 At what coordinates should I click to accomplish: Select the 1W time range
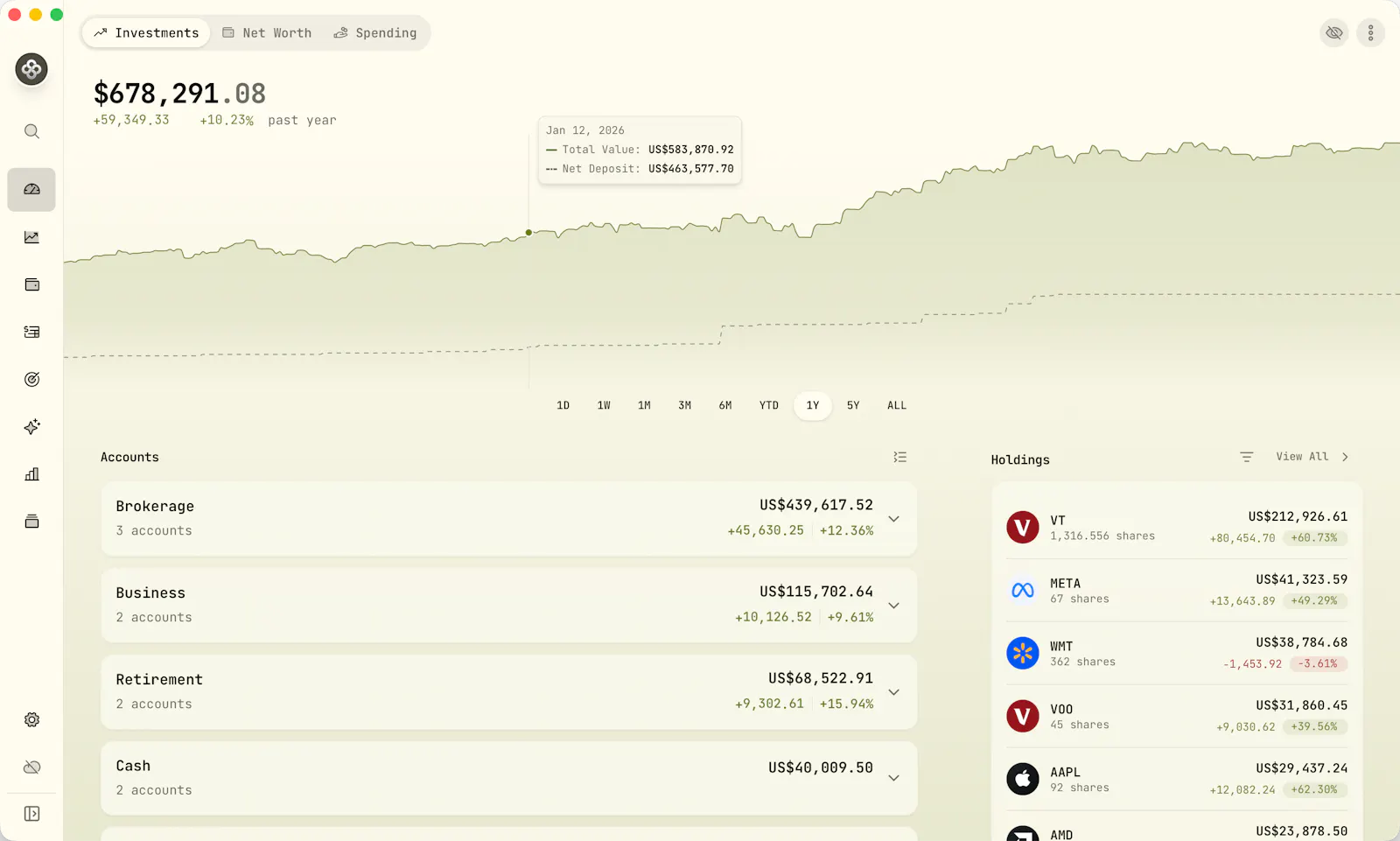coord(604,405)
